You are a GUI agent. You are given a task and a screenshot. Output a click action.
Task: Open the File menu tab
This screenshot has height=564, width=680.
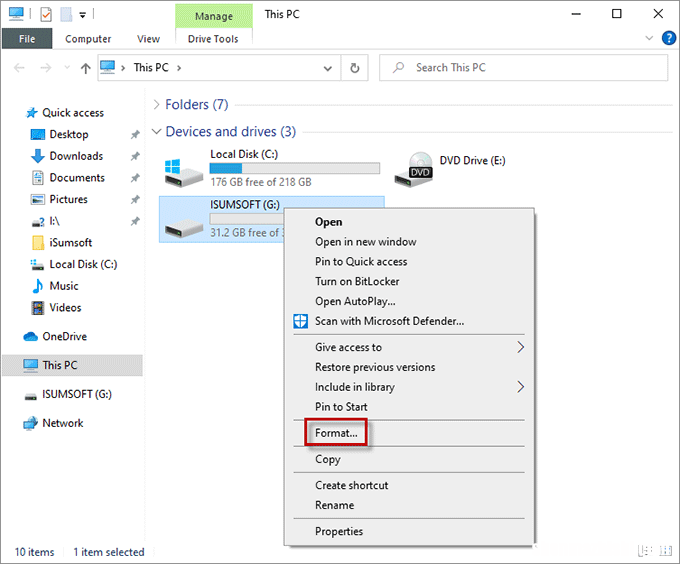(x=27, y=39)
